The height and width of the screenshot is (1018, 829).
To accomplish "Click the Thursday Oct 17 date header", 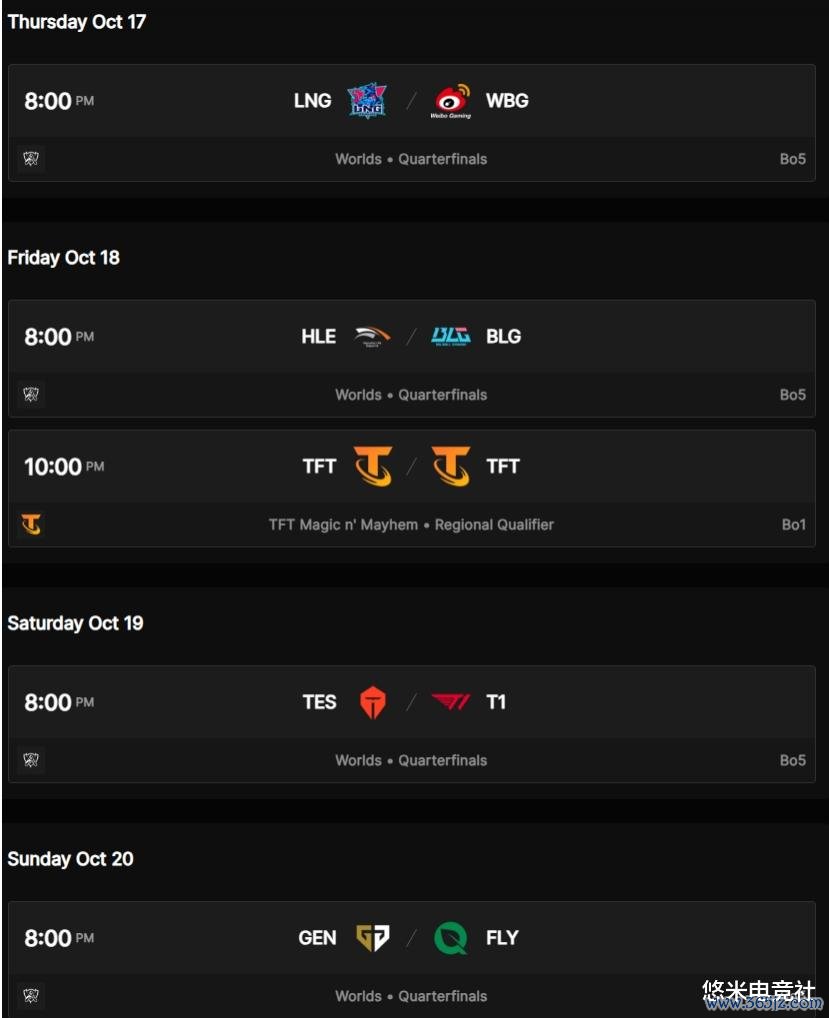I will coord(77,22).
